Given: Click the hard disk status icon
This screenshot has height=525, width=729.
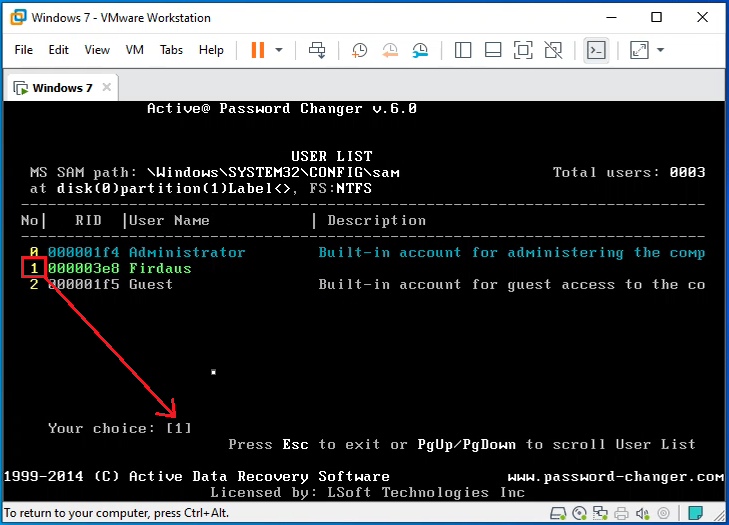Looking at the screenshot, I should pos(558,513).
